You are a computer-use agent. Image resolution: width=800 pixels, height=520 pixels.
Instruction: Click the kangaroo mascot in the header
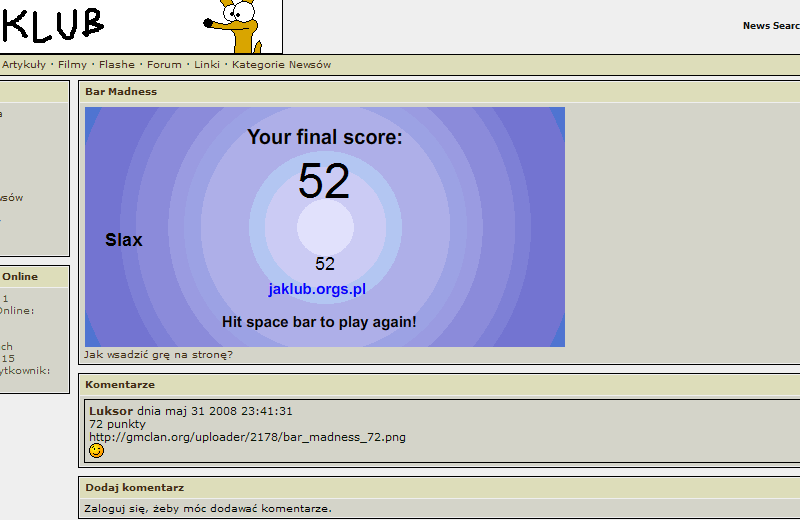[238, 26]
